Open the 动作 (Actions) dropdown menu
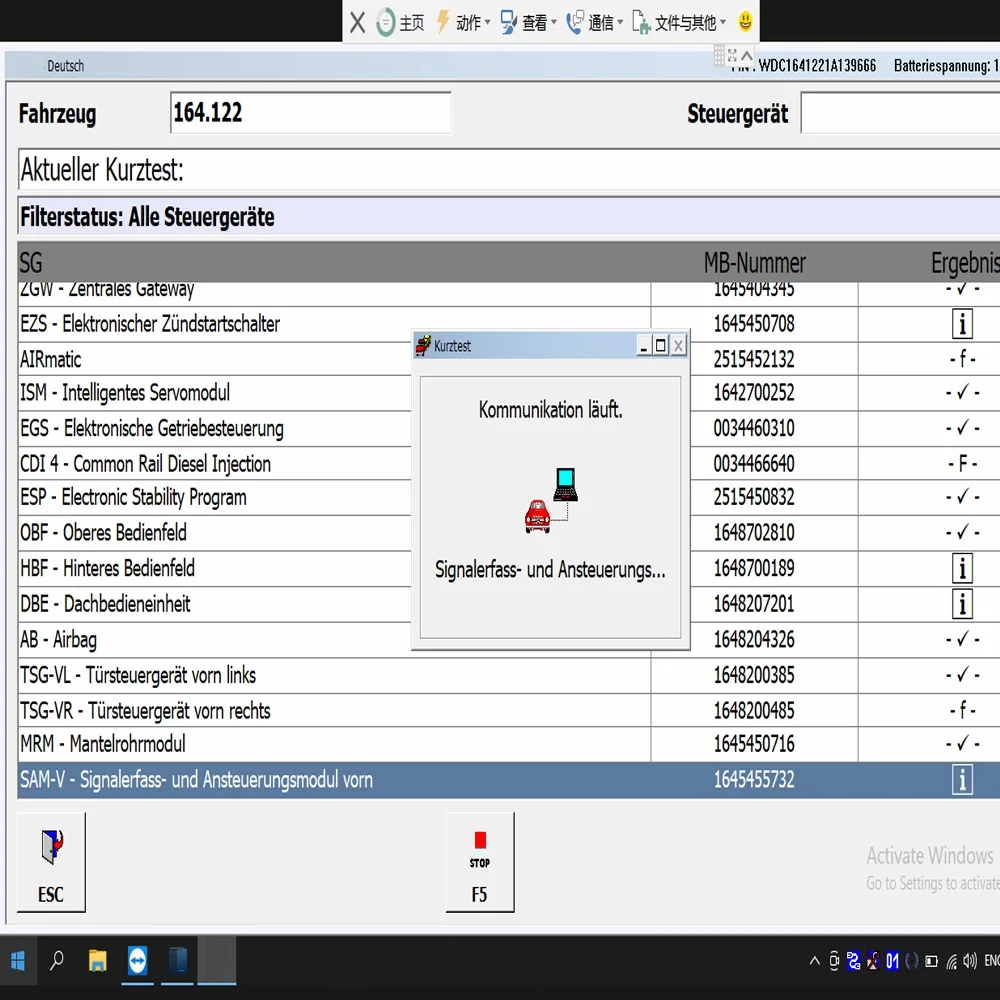The height and width of the screenshot is (1000, 1000). tap(463, 22)
